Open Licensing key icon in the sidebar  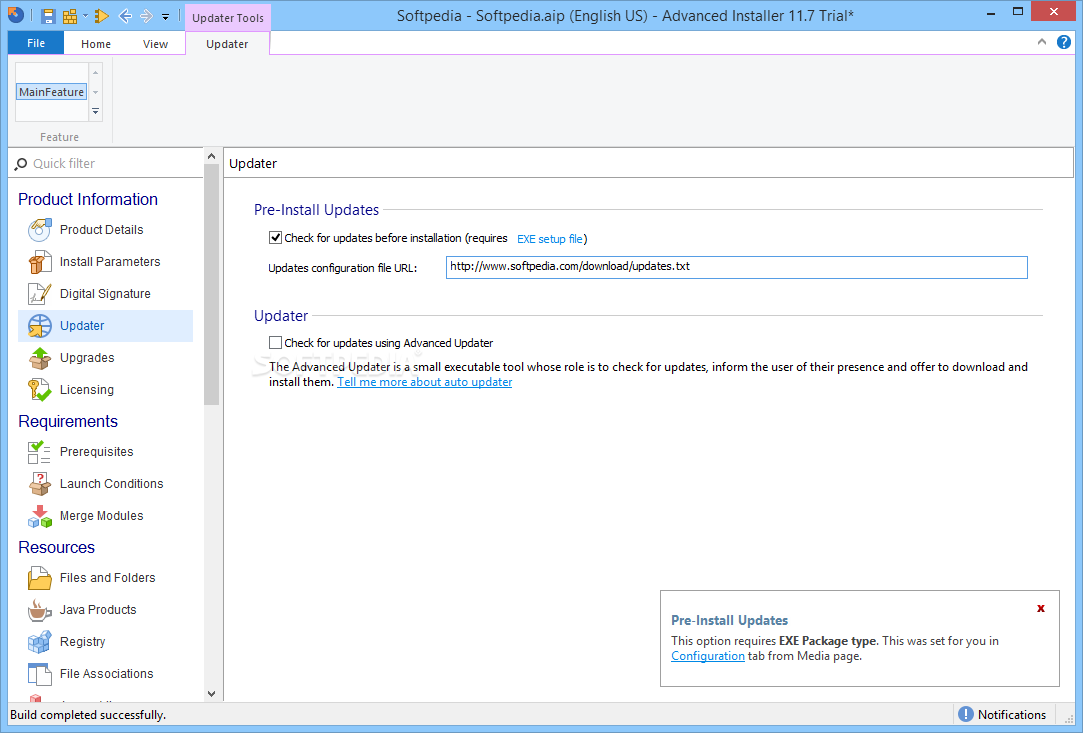39,390
